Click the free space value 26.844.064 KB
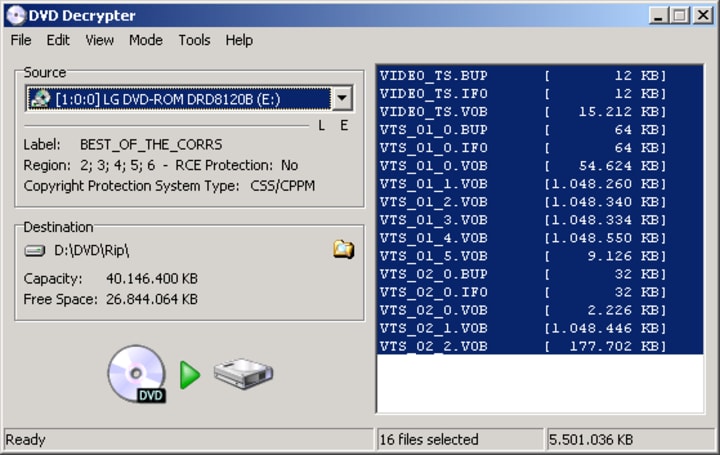The height and width of the screenshot is (455, 720). coord(152,299)
